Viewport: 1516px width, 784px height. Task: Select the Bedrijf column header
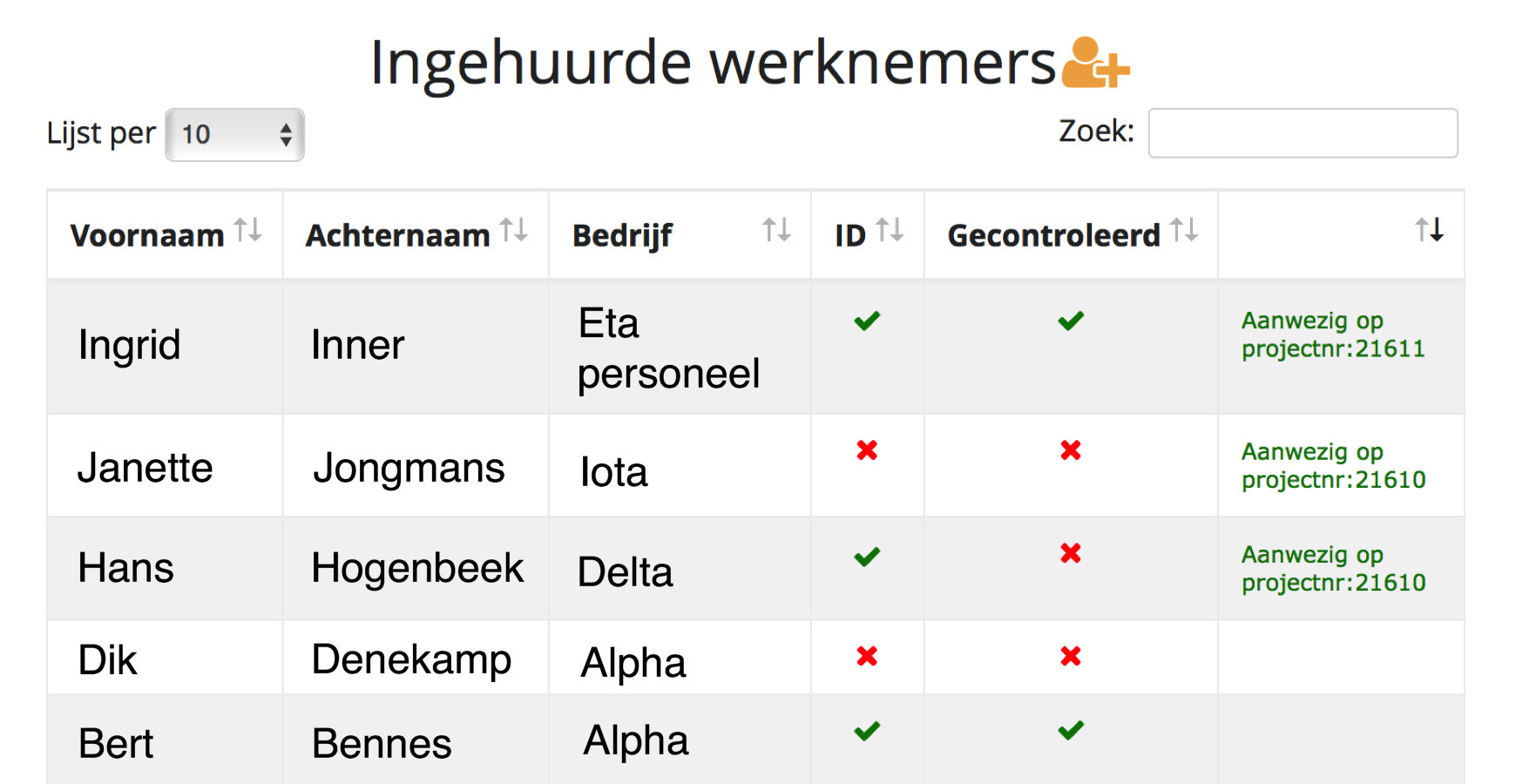point(622,233)
